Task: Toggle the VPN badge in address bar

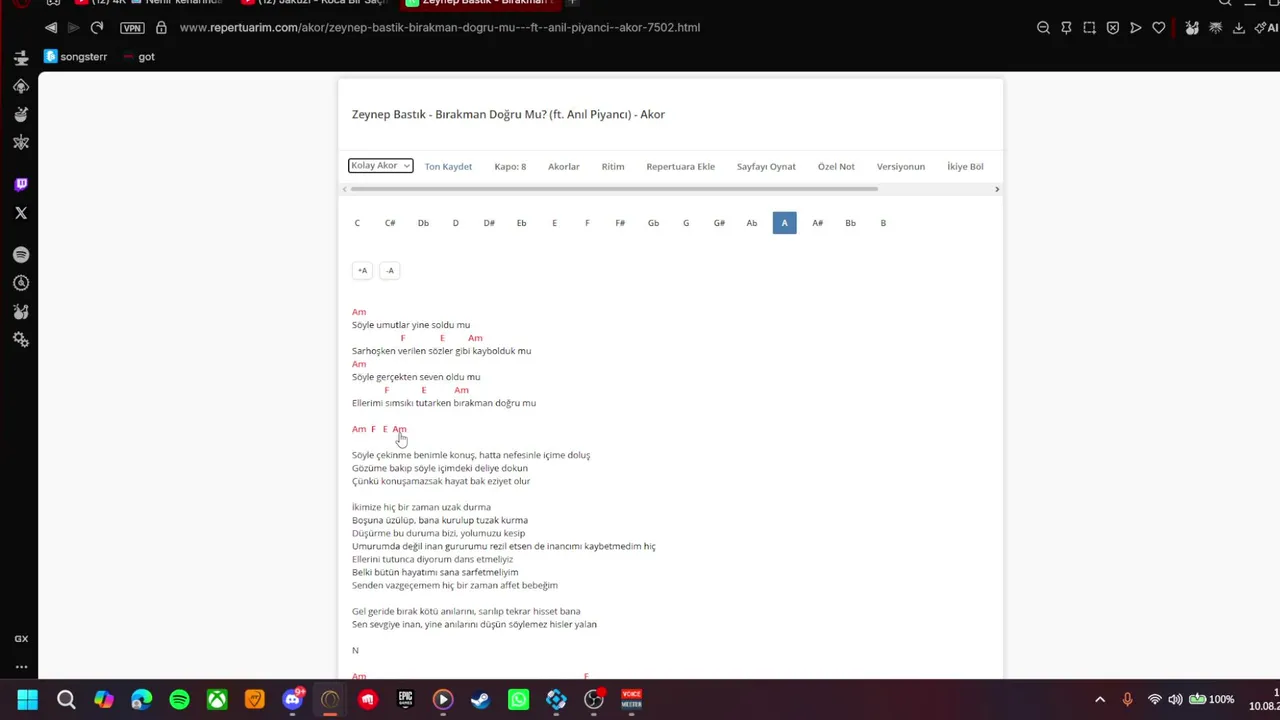Action: coord(132,28)
